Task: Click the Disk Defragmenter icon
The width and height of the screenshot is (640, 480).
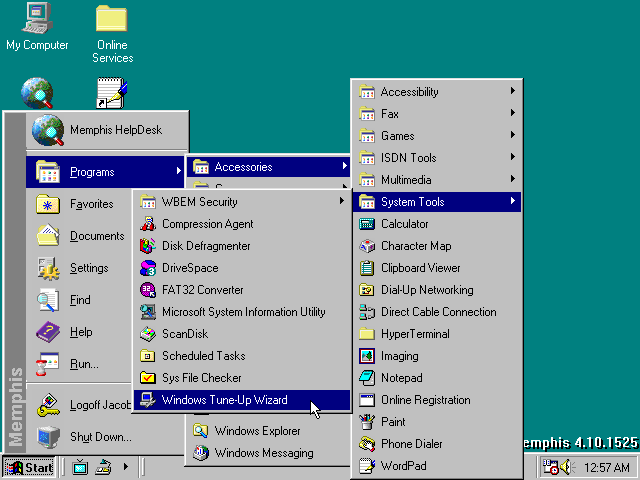Action: click(x=148, y=246)
